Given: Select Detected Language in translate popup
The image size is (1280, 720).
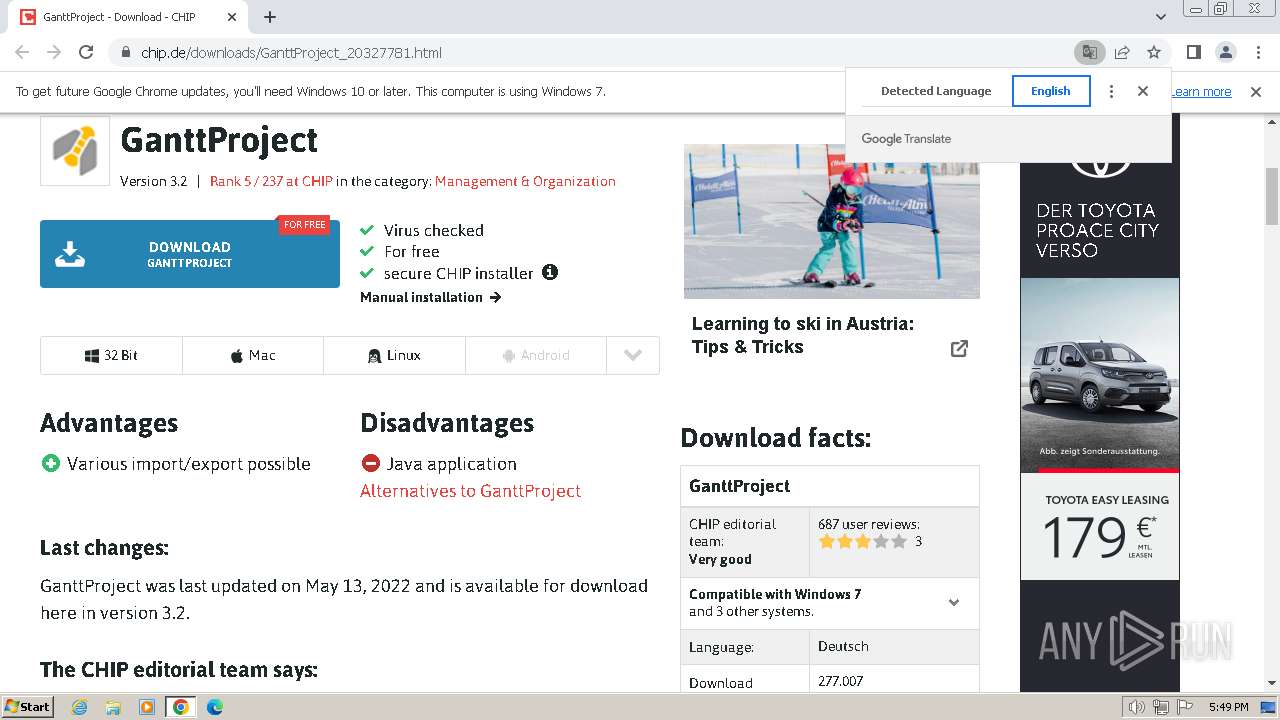Looking at the screenshot, I should (936, 91).
